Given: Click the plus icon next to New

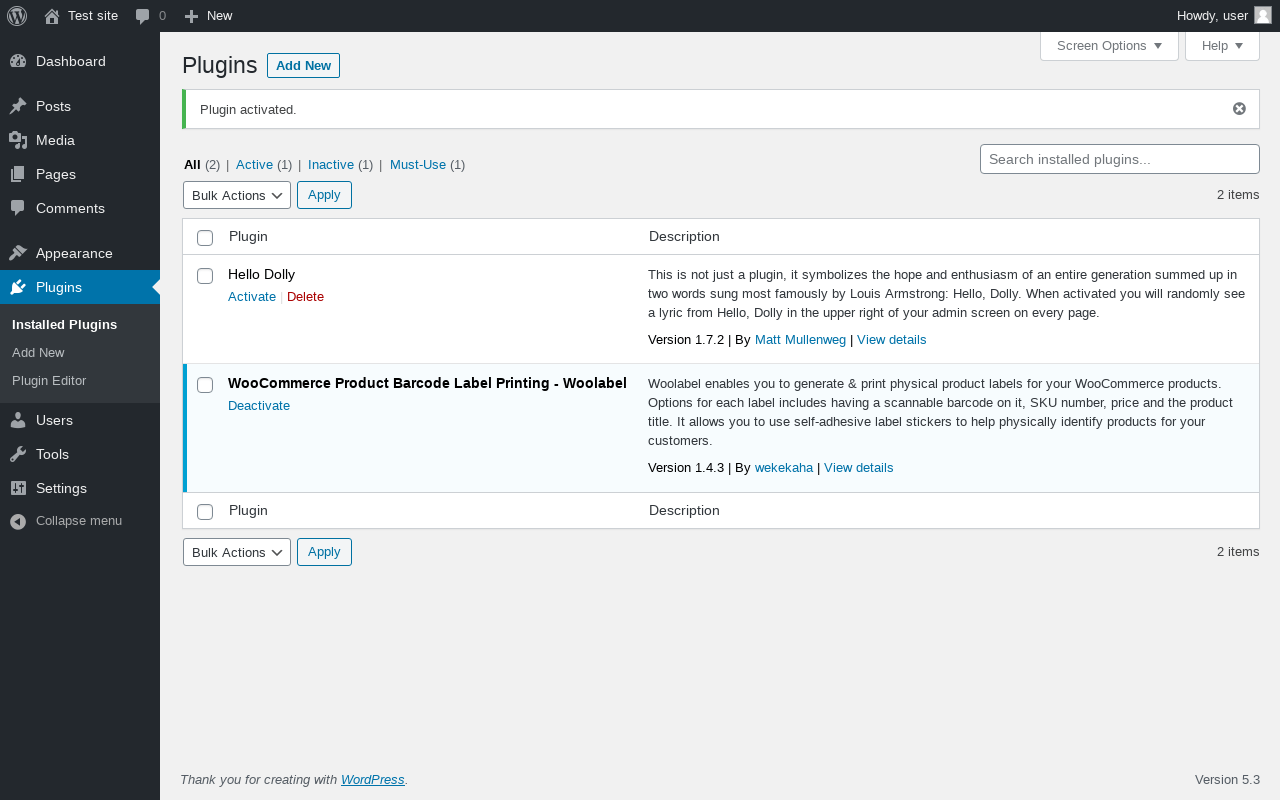Looking at the screenshot, I should click(x=192, y=16).
